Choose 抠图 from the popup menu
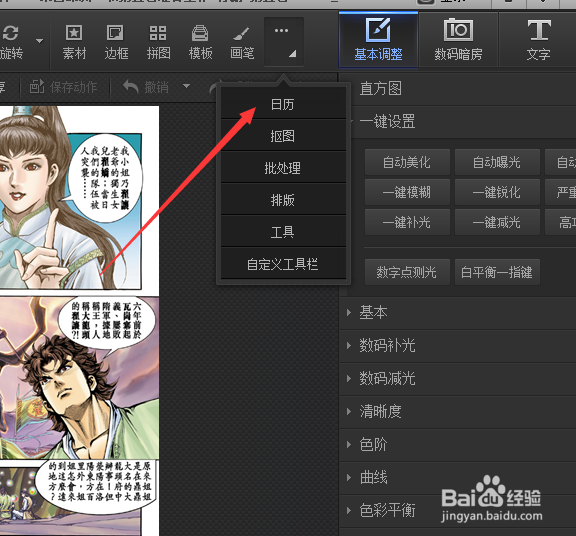576x536 pixels. pyautogui.click(x=283, y=136)
